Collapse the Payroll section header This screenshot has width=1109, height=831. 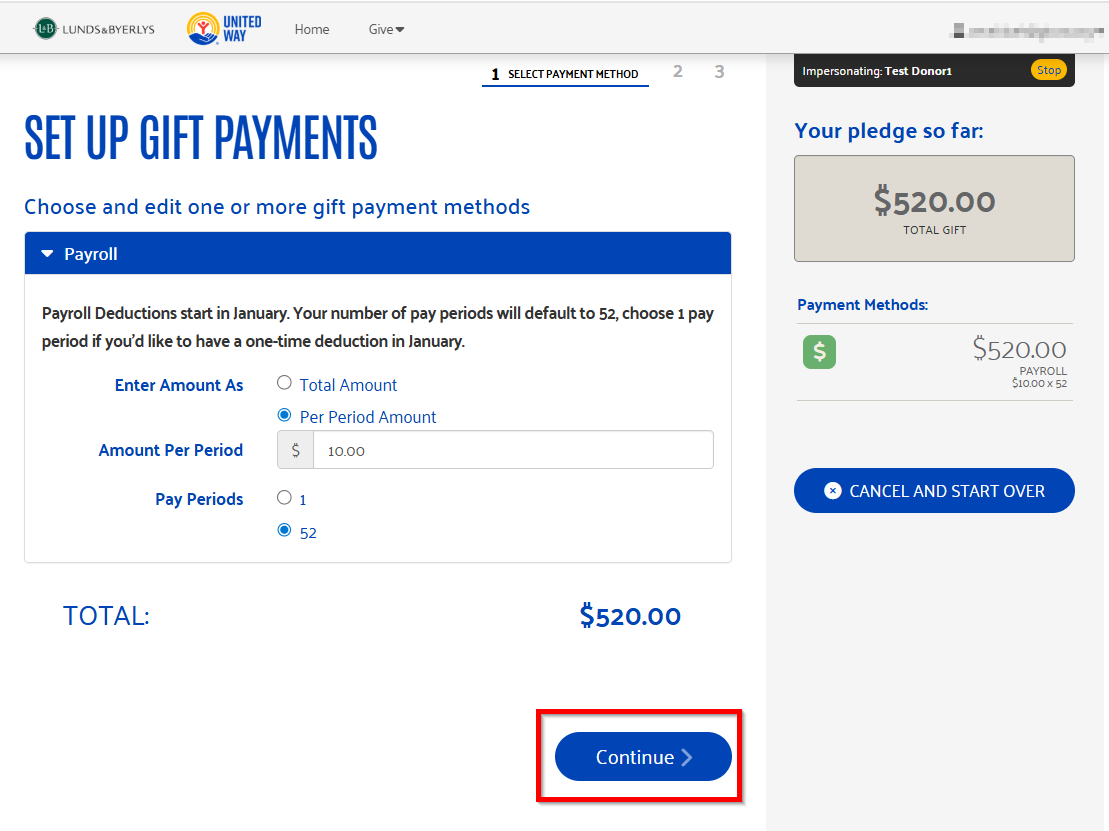[x=378, y=253]
